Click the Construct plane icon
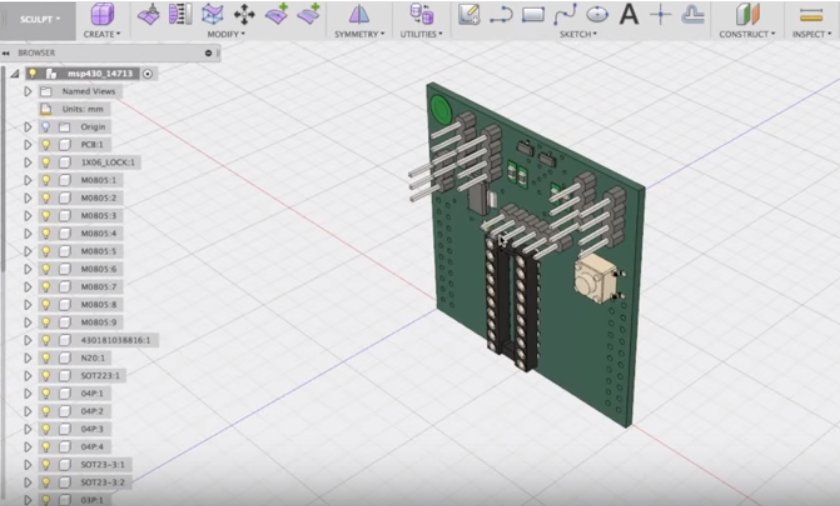 pyautogui.click(x=748, y=14)
